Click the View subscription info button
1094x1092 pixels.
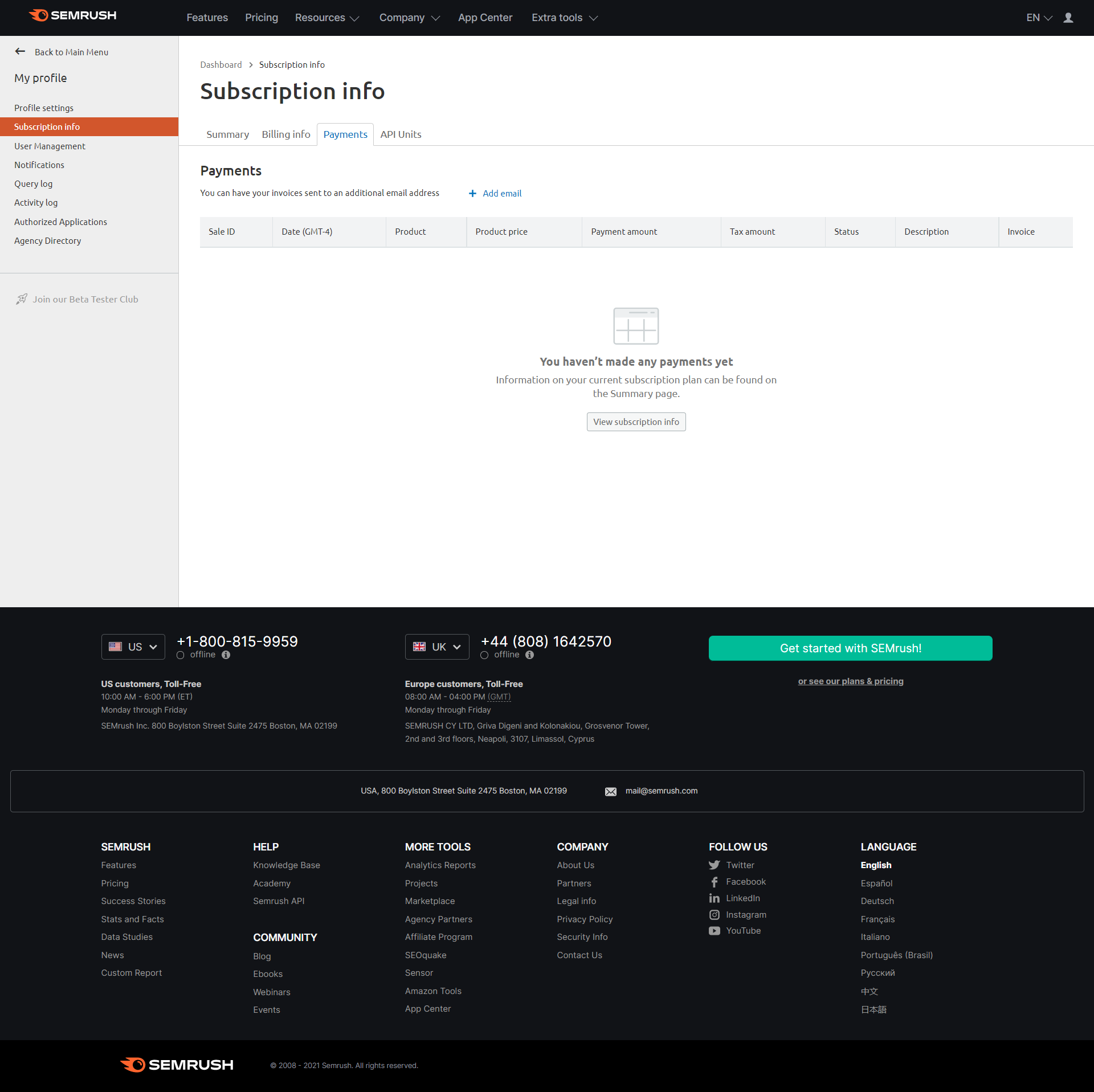click(x=636, y=421)
